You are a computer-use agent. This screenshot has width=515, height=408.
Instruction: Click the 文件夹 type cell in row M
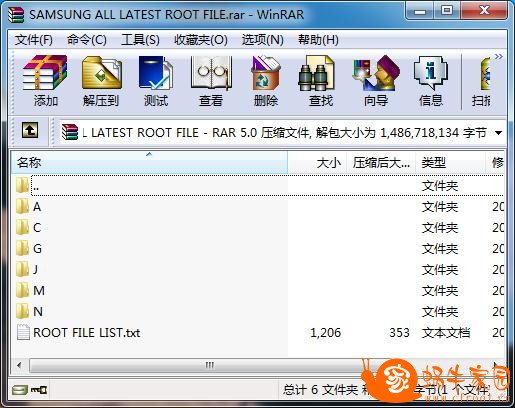(440, 290)
